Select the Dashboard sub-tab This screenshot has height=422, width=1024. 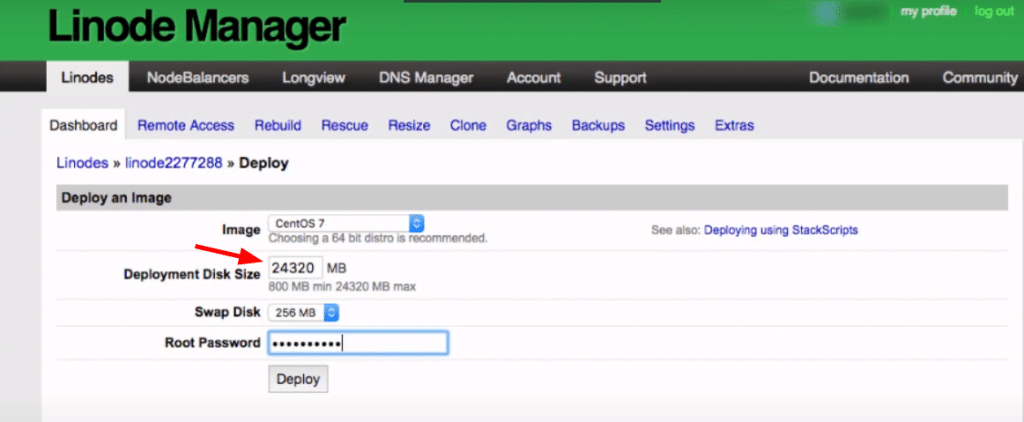click(84, 125)
